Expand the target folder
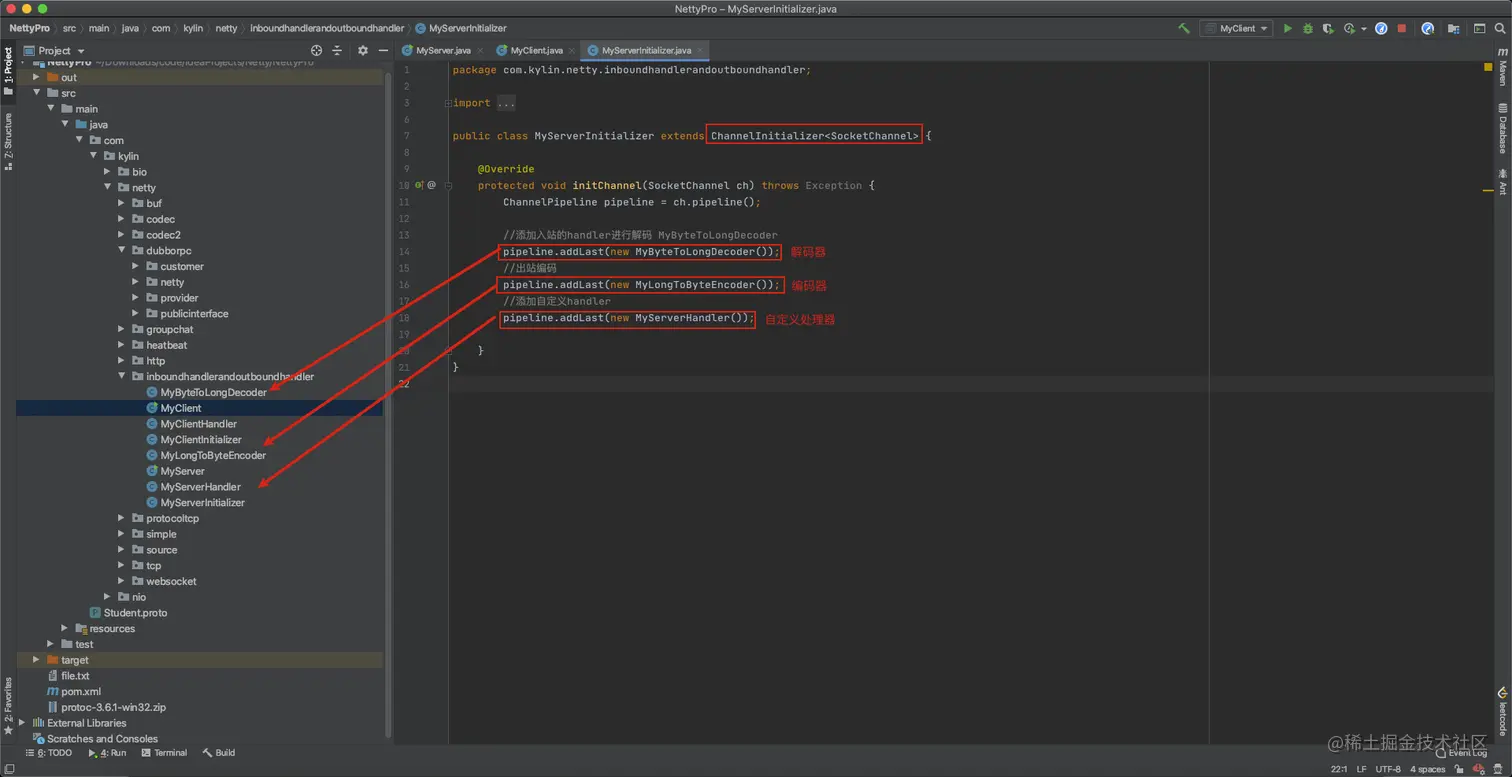The height and width of the screenshot is (777, 1512). click(x=36, y=660)
